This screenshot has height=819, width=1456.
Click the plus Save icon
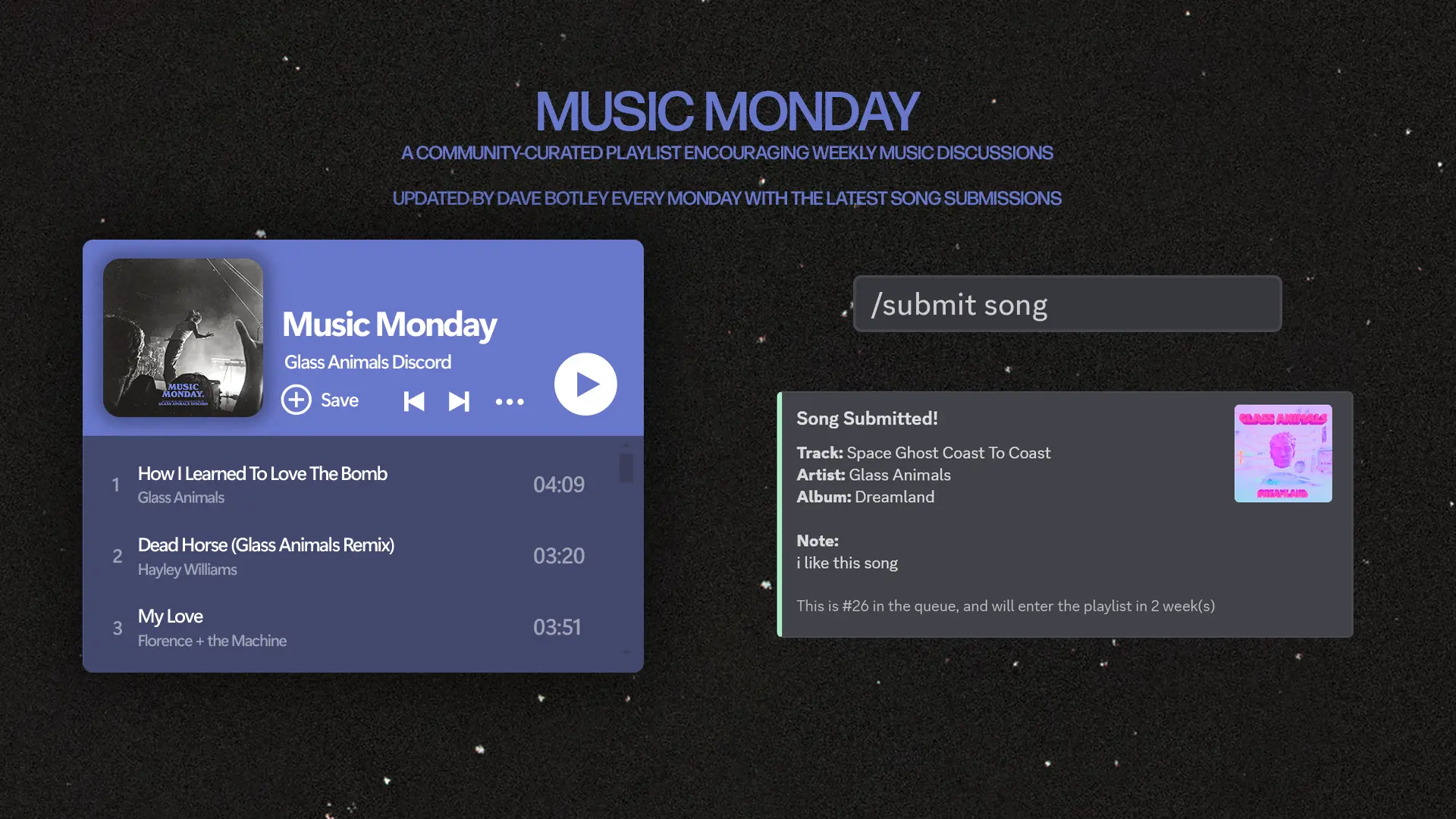click(297, 400)
